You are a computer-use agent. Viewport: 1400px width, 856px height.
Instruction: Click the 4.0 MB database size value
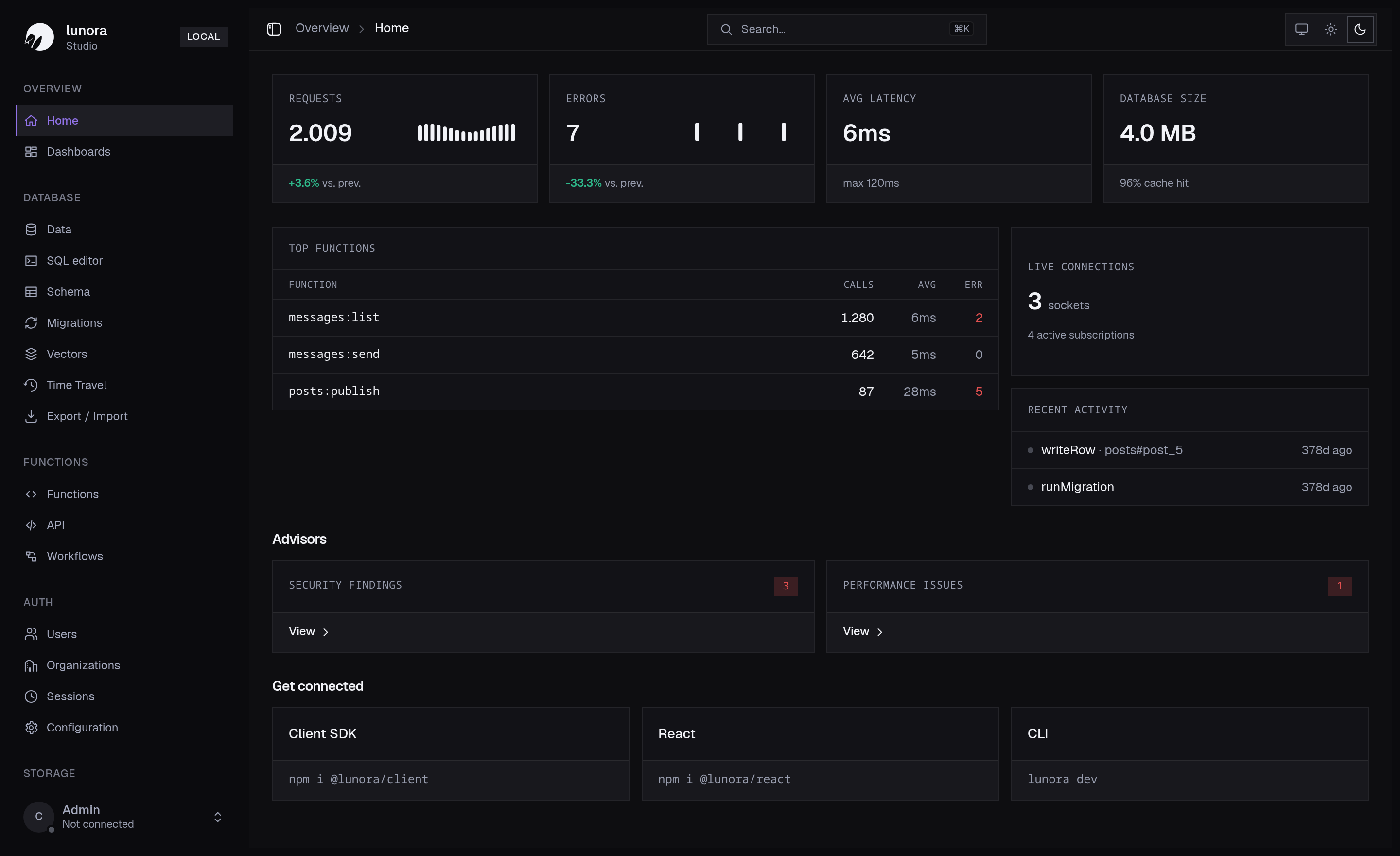pos(1158,133)
